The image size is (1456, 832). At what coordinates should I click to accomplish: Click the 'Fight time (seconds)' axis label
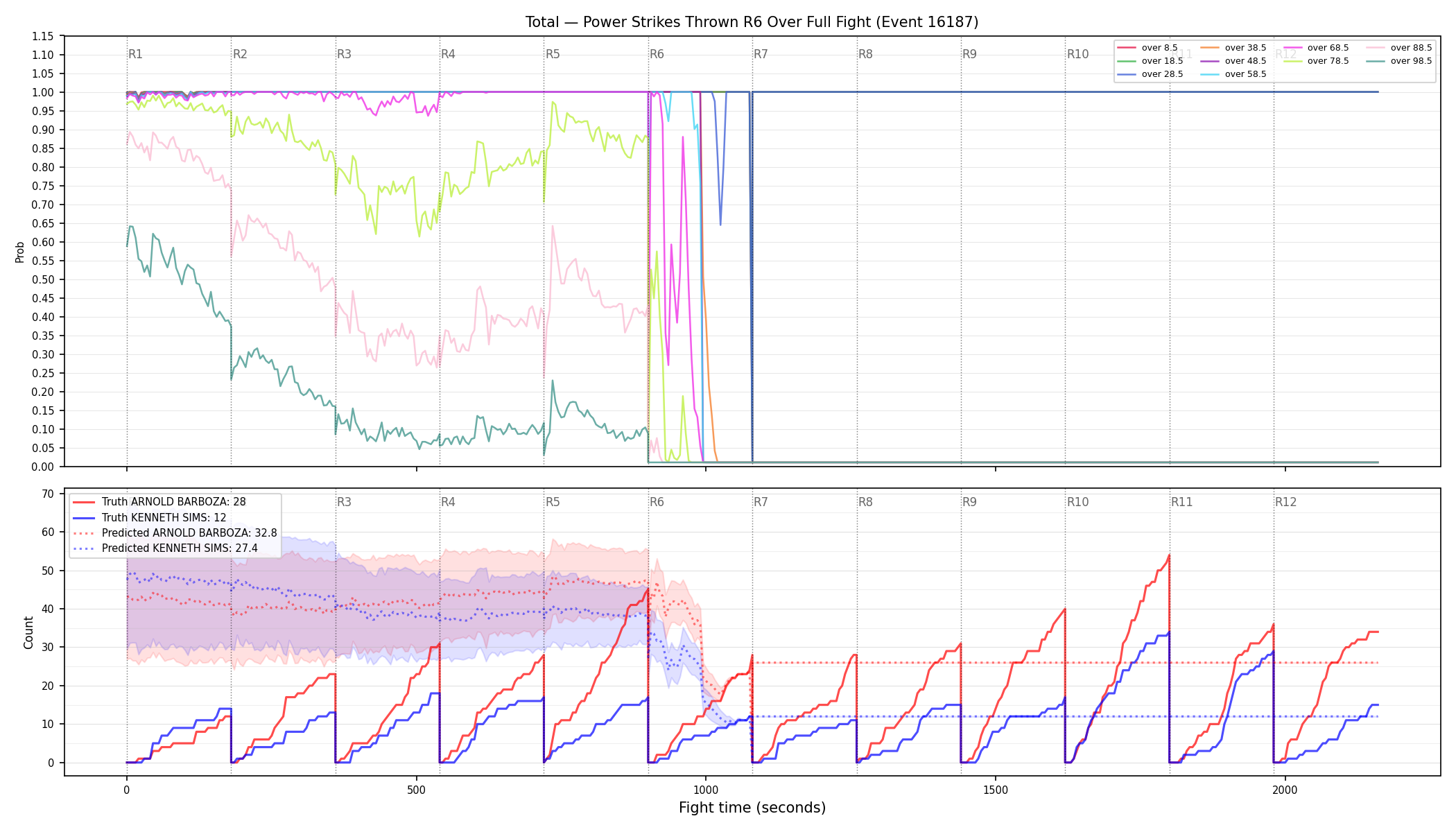752,808
